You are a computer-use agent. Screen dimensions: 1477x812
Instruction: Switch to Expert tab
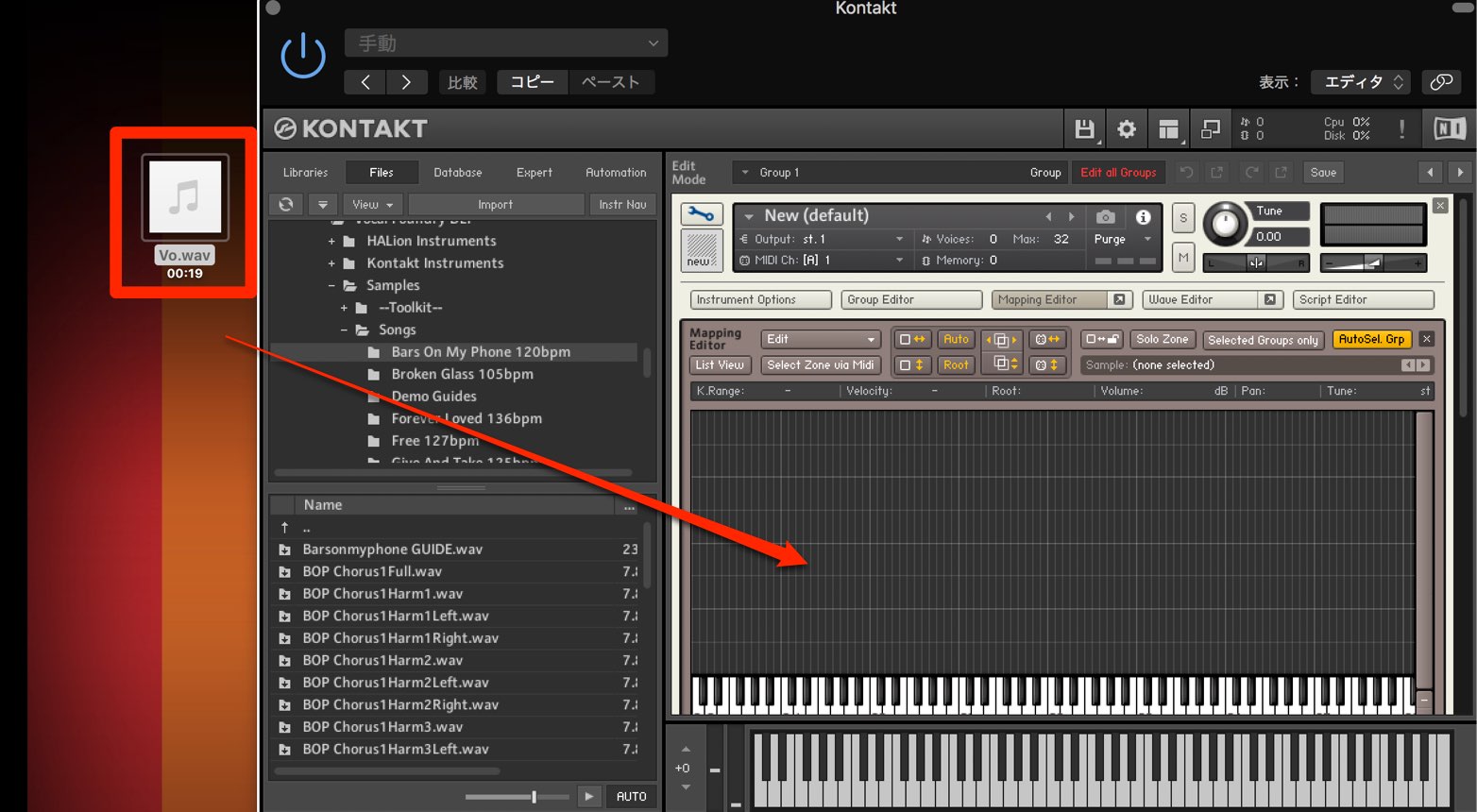(x=535, y=172)
